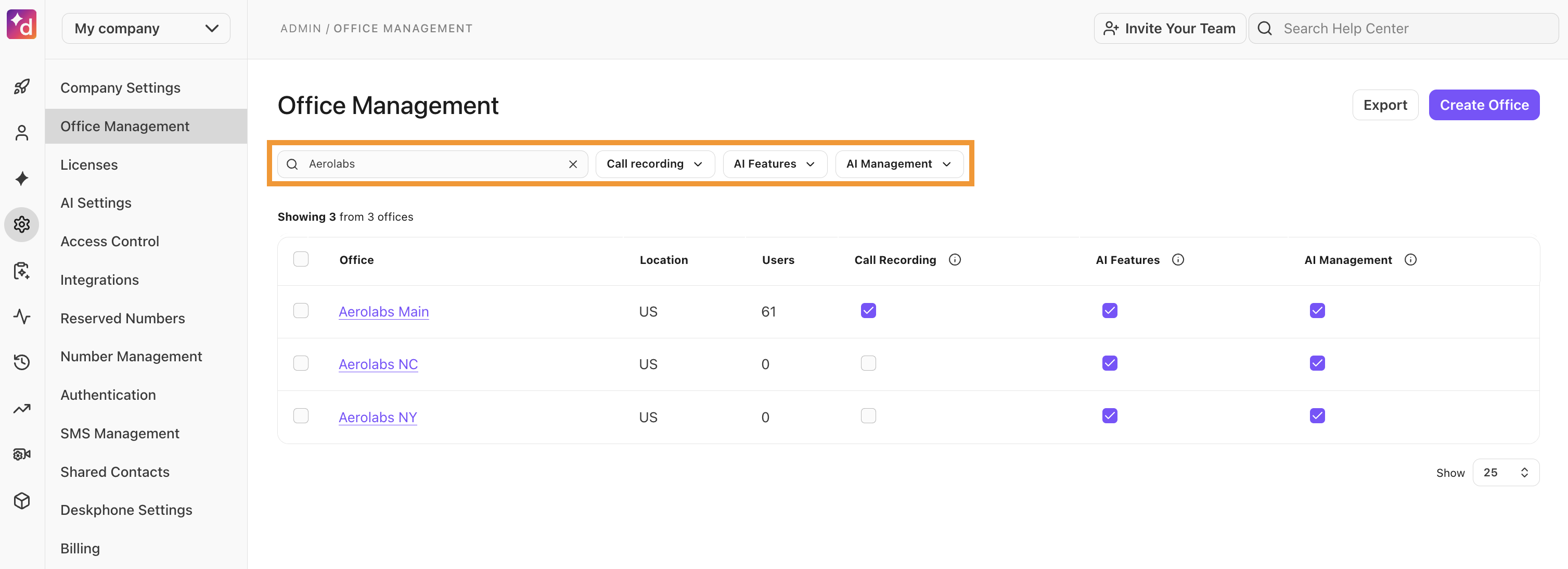Click the Location column header

pyautogui.click(x=663, y=260)
